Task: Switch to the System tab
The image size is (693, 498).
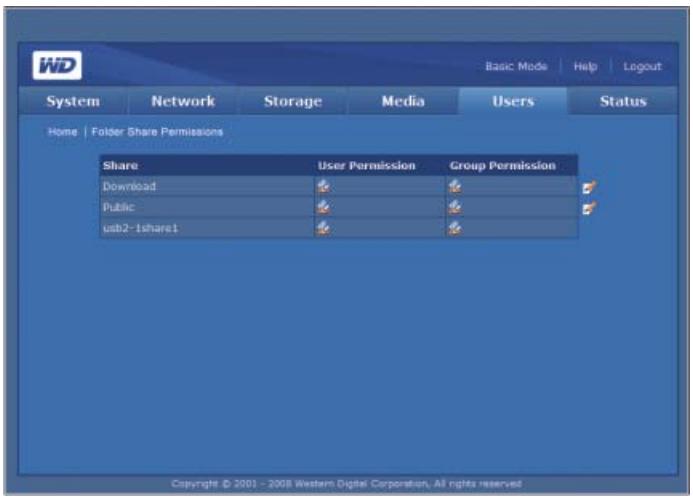Action: coord(73,101)
